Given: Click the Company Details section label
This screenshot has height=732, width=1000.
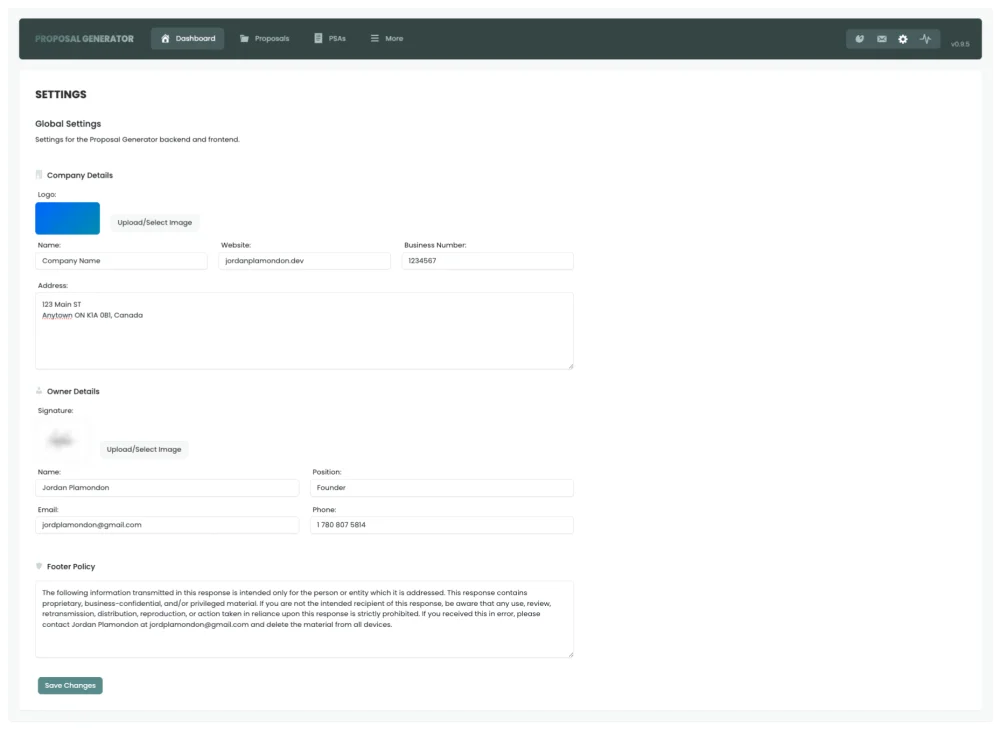Looking at the screenshot, I should coord(80,175).
